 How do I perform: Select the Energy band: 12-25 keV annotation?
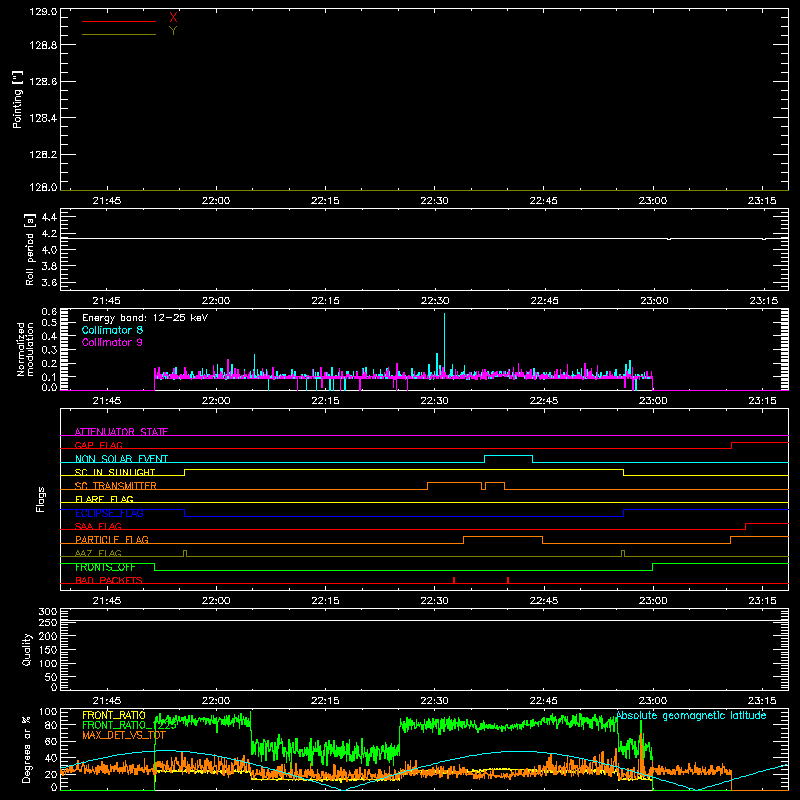[145, 318]
